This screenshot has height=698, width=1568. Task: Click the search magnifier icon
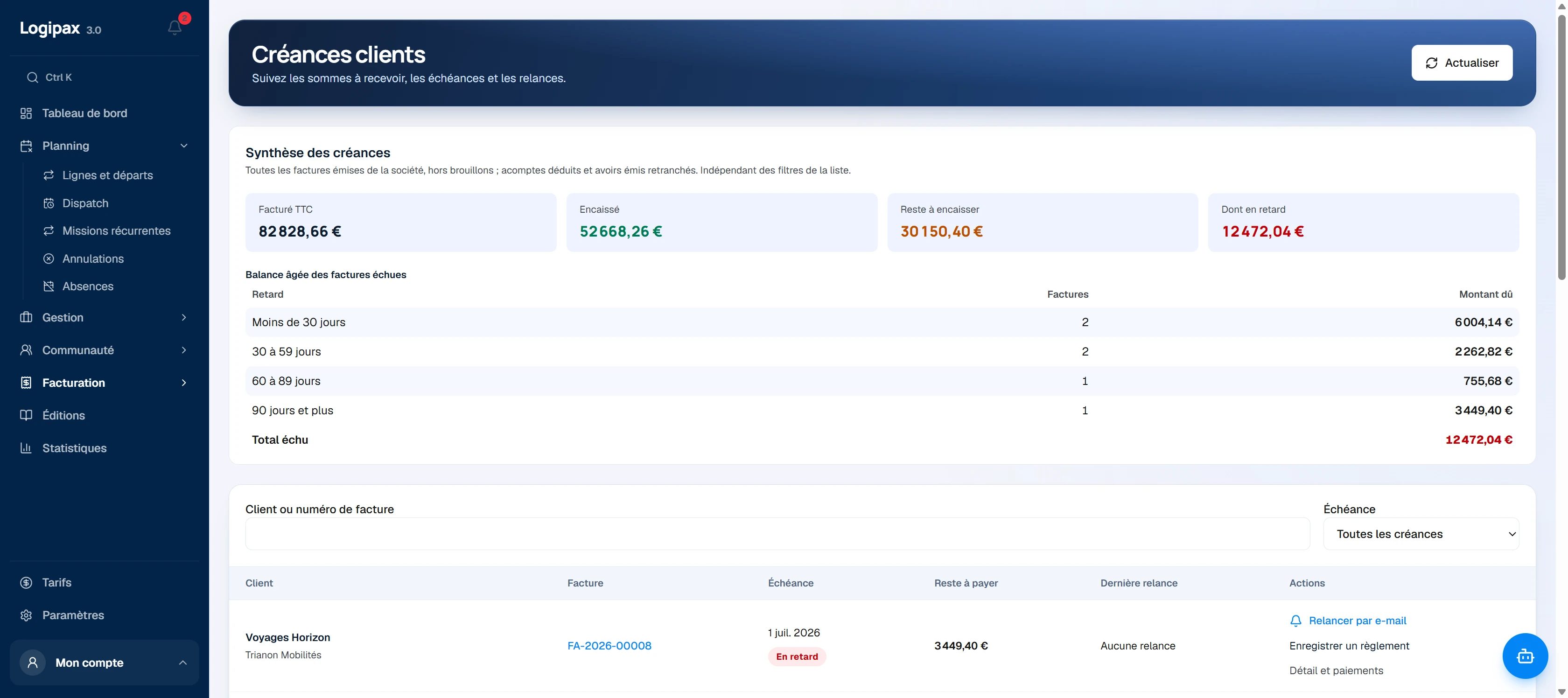coord(32,77)
